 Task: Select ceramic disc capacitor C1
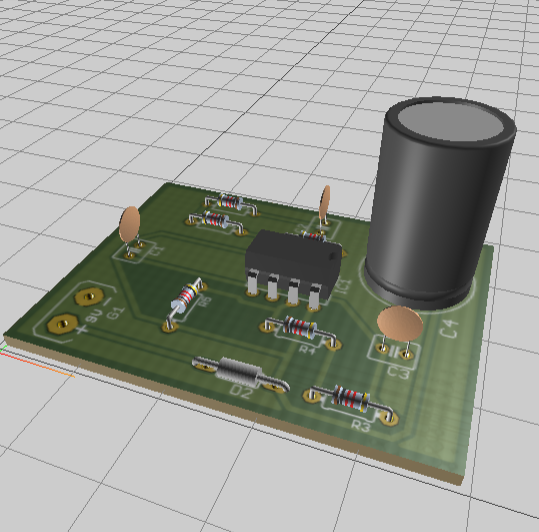click(x=130, y=231)
